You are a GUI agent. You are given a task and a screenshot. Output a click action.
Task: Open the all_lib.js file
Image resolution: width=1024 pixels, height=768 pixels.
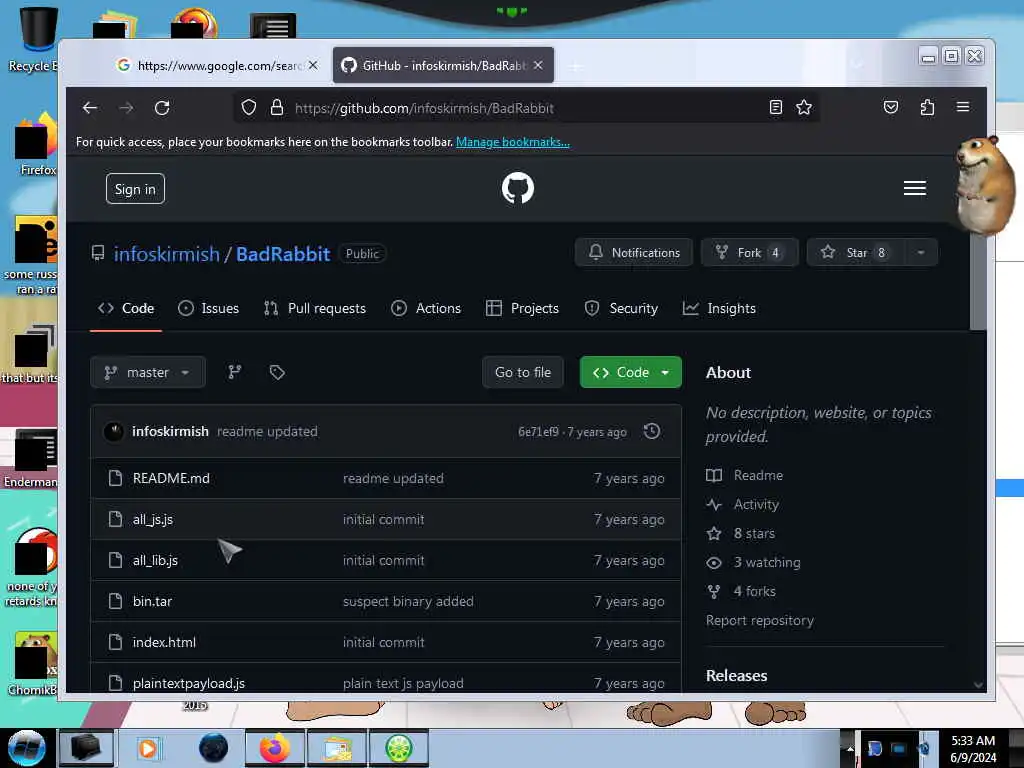pos(155,560)
